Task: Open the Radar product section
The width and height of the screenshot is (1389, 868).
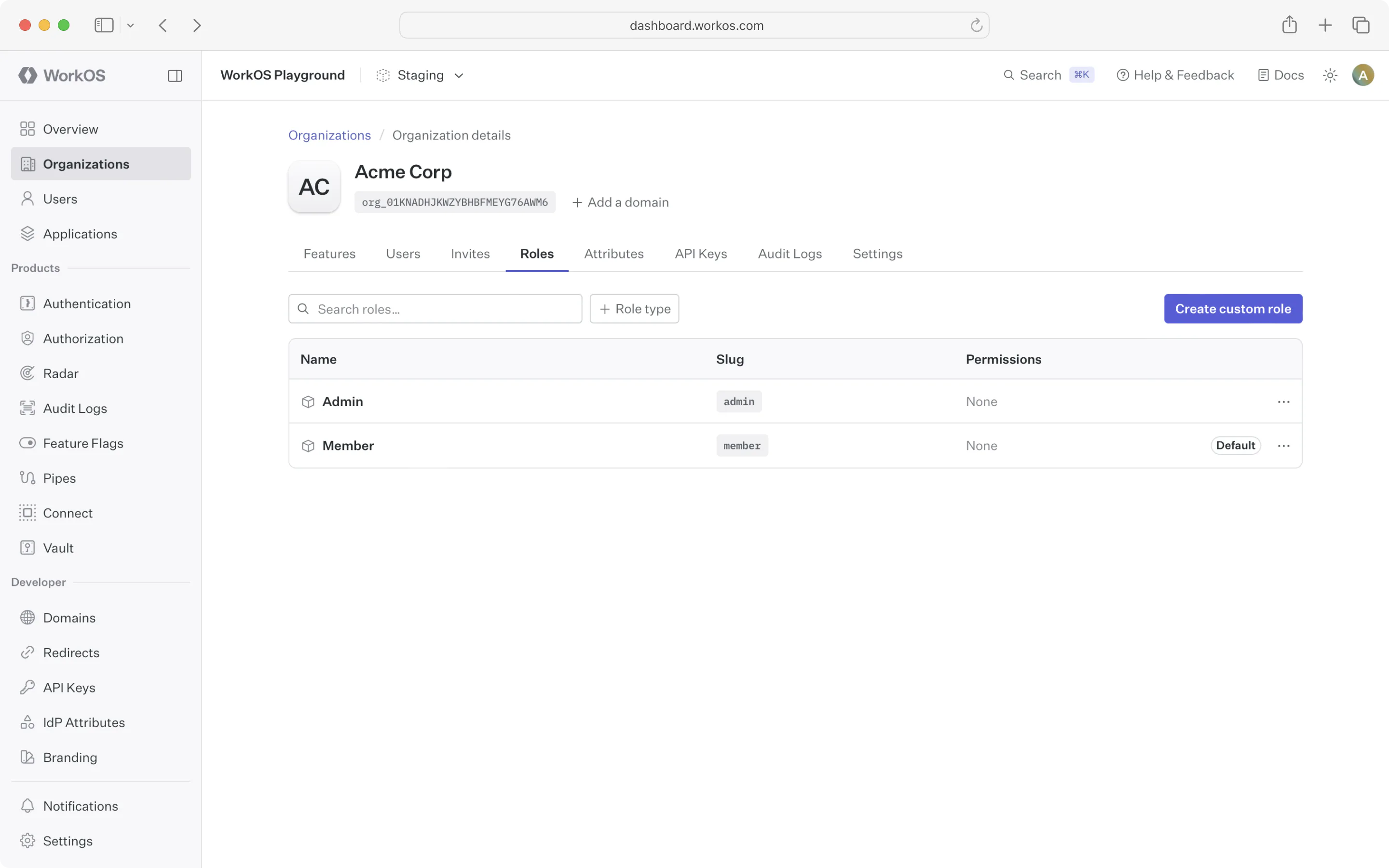Action: tap(60, 373)
